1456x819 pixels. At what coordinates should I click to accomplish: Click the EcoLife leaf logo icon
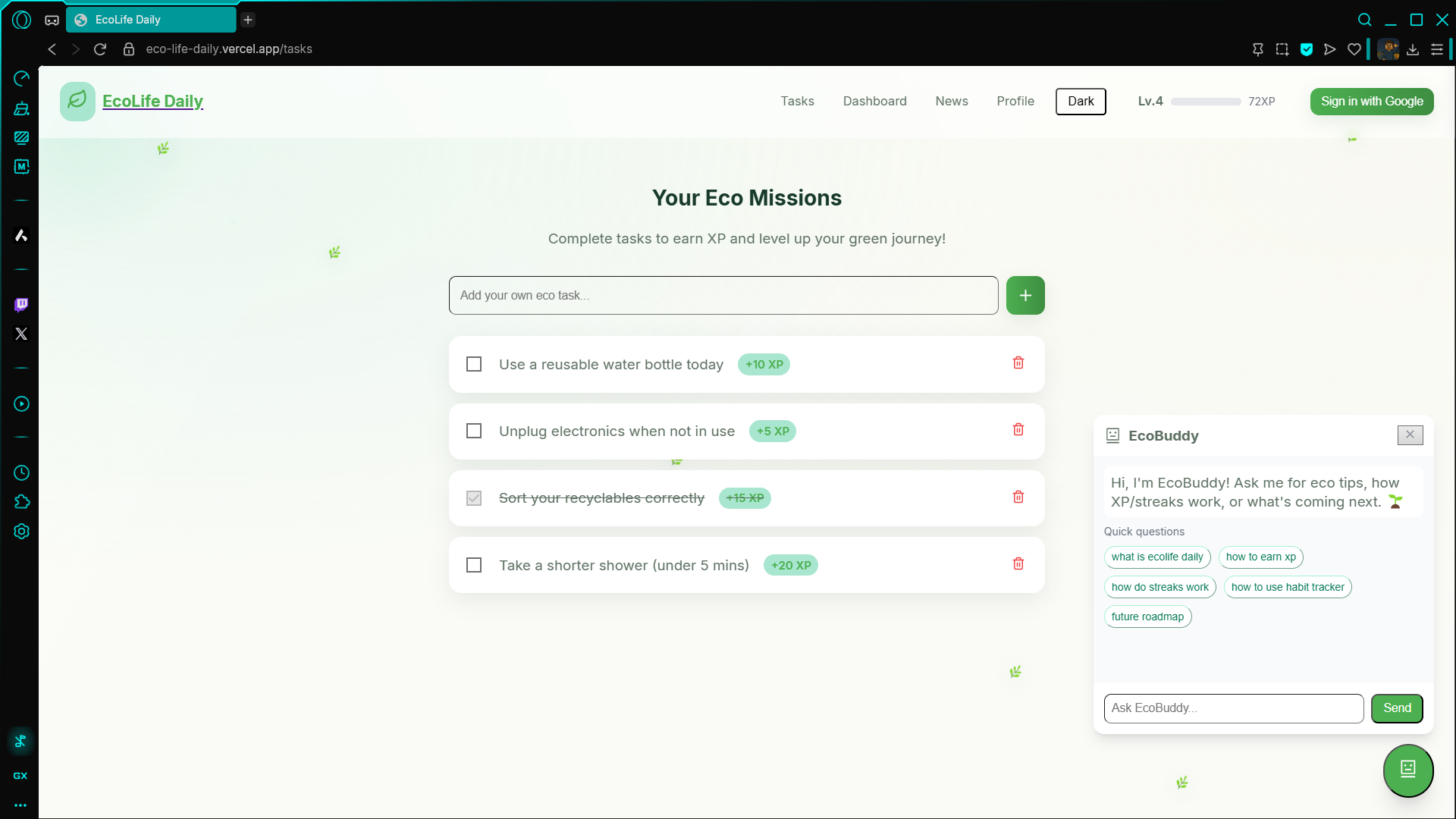[x=77, y=101]
